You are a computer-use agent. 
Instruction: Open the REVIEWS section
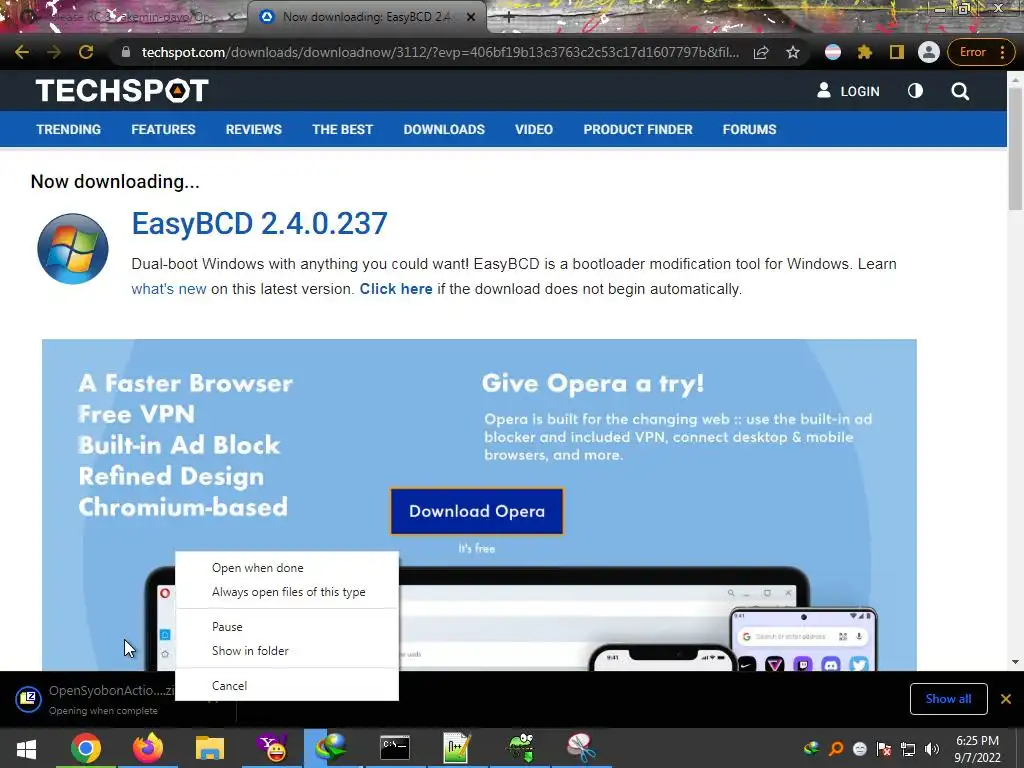coord(253,129)
